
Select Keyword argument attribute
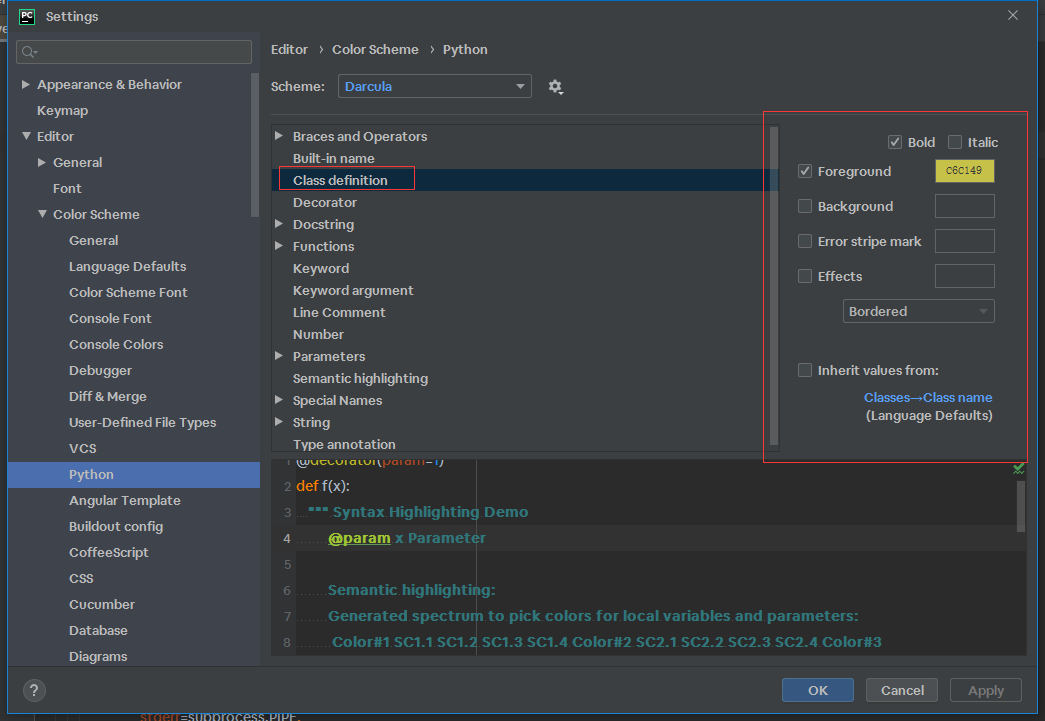click(x=353, y=290)
